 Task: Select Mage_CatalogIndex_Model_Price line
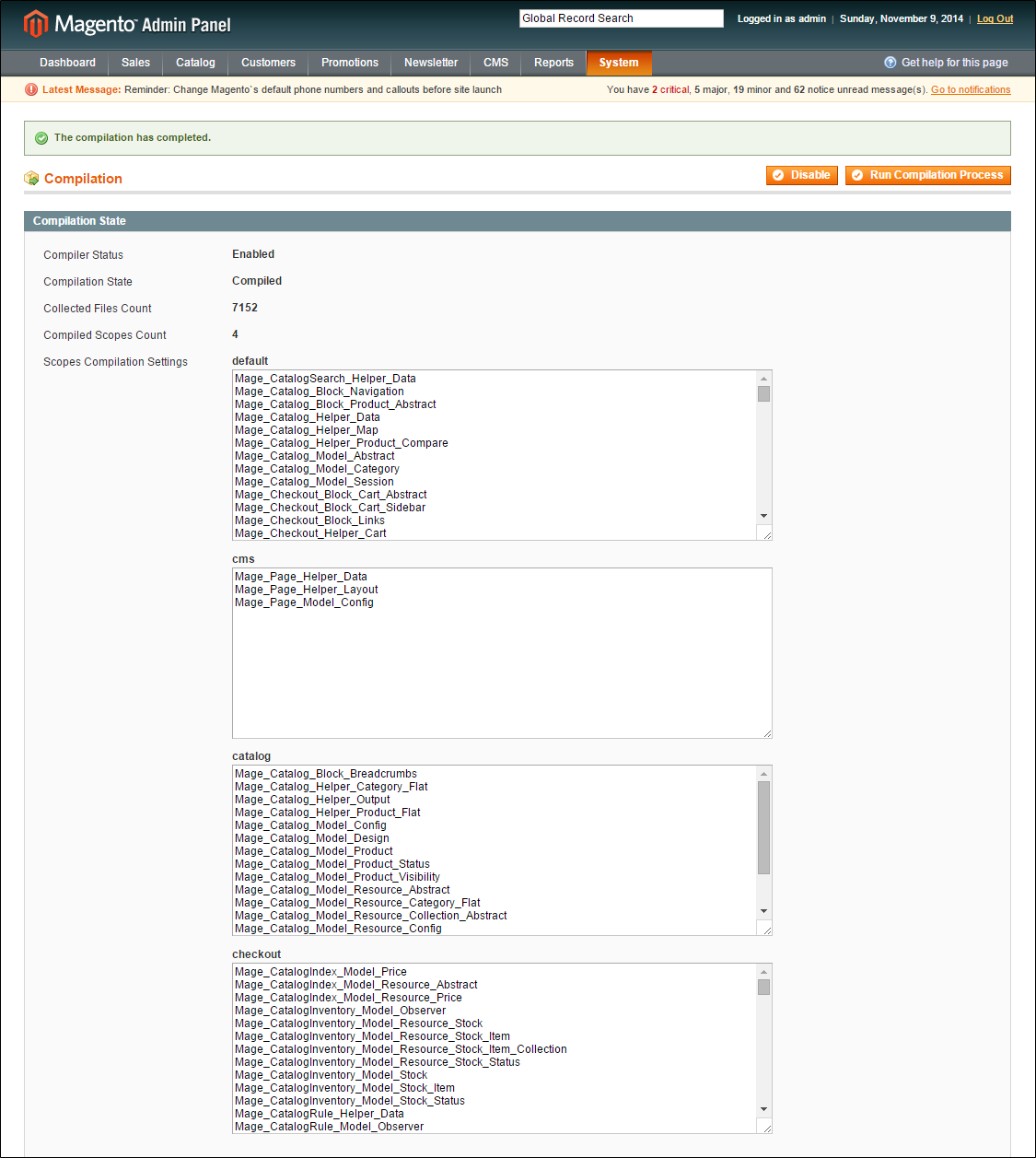point(320,972)
